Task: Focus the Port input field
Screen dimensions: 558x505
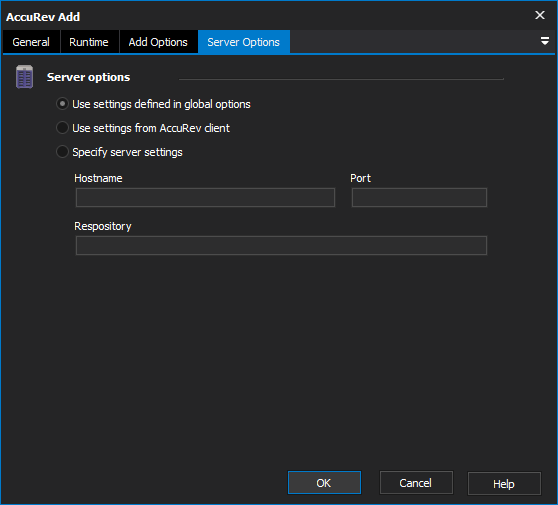Action: click(419, 198)
